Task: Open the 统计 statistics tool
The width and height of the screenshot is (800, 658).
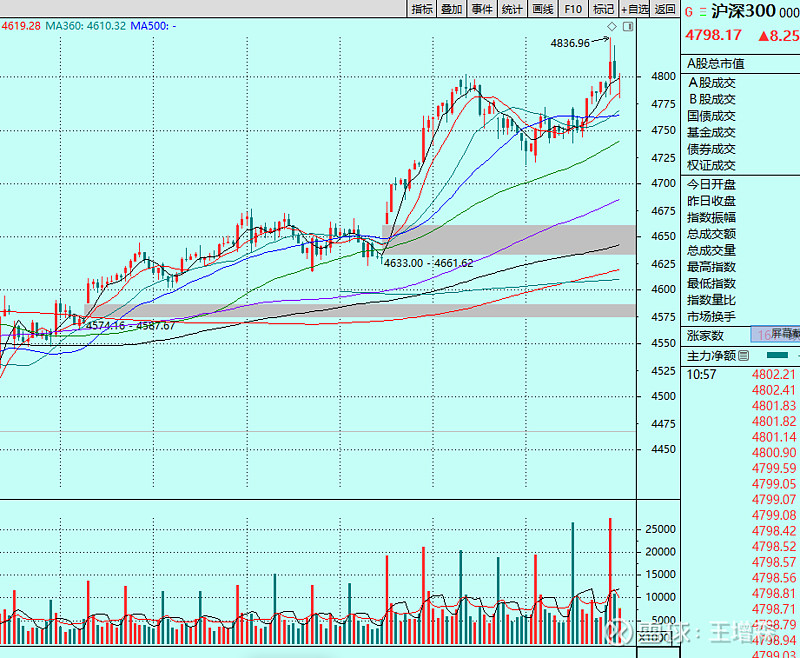Action: (x=512, y=9)
